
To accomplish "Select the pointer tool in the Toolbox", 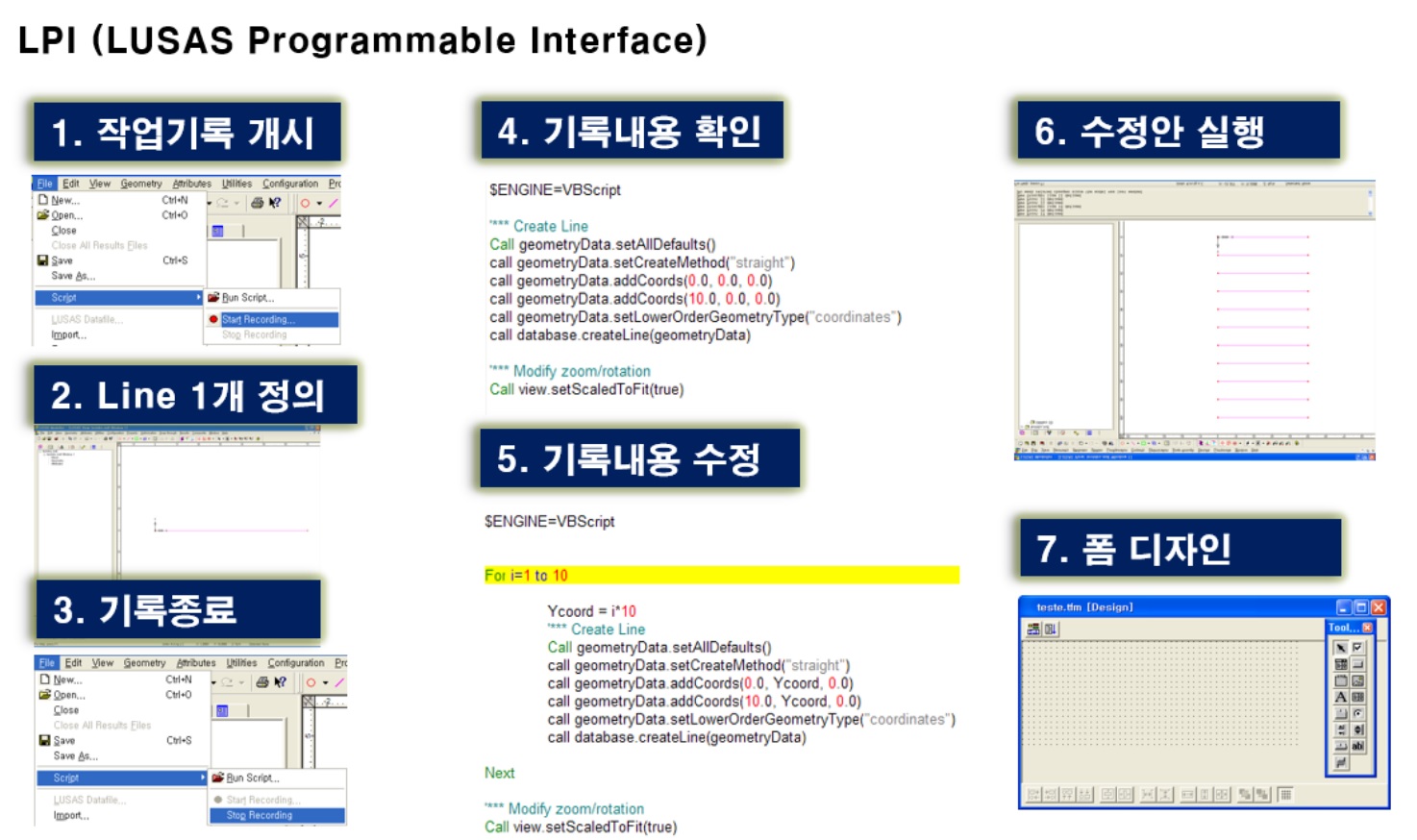I will [1341, 648].
